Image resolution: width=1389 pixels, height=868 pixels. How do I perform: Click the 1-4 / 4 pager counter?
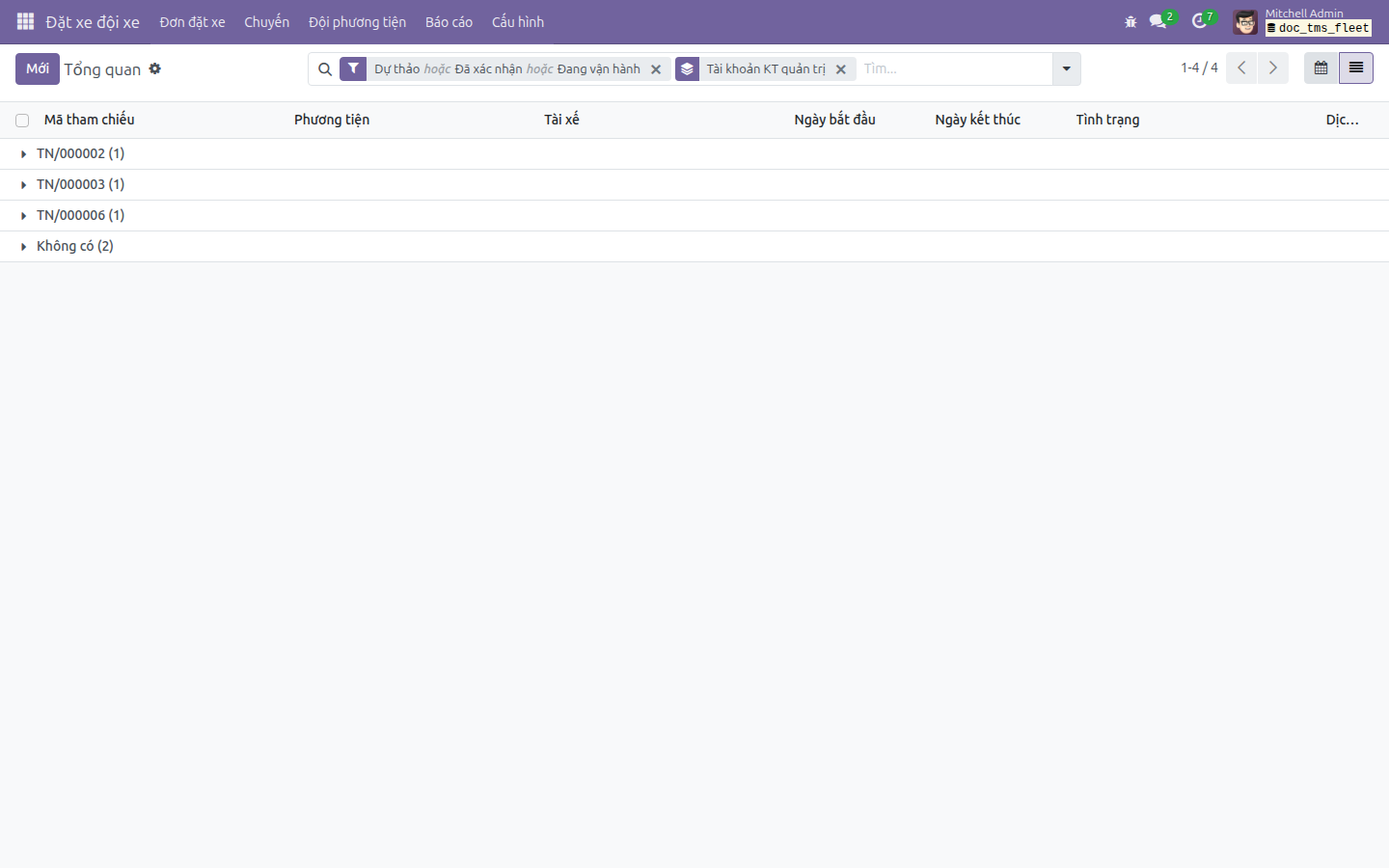coord(1199,68)
